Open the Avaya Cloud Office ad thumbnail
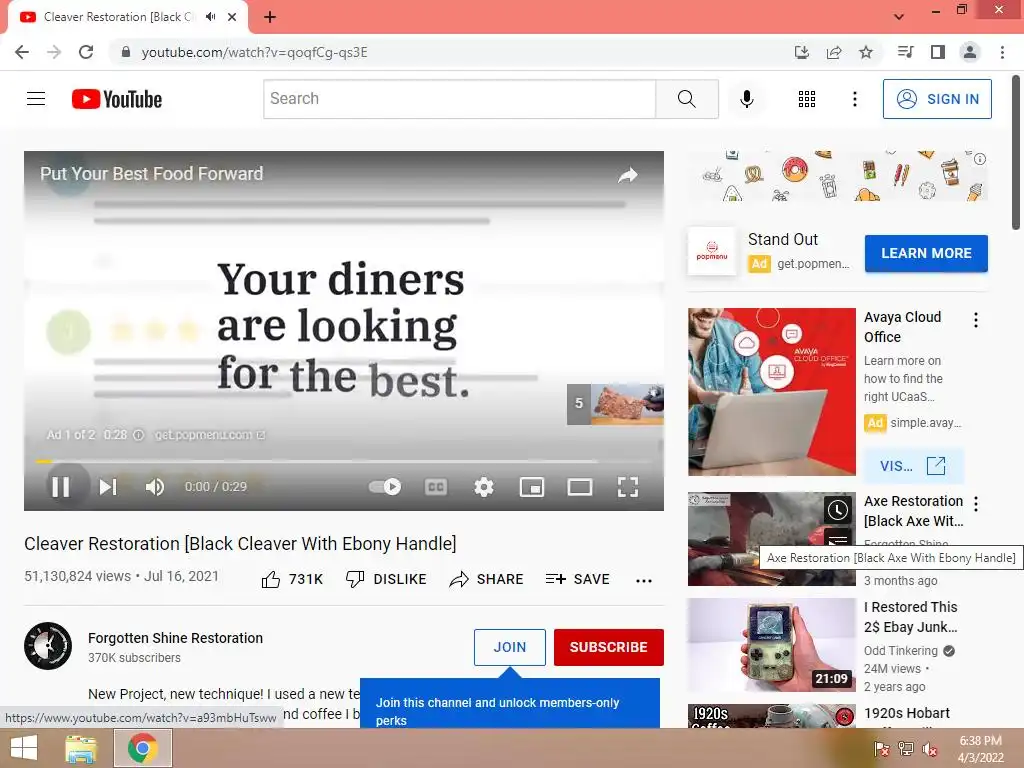The image size is (1024, 768). pyautogui.click(x=771, y=392)
